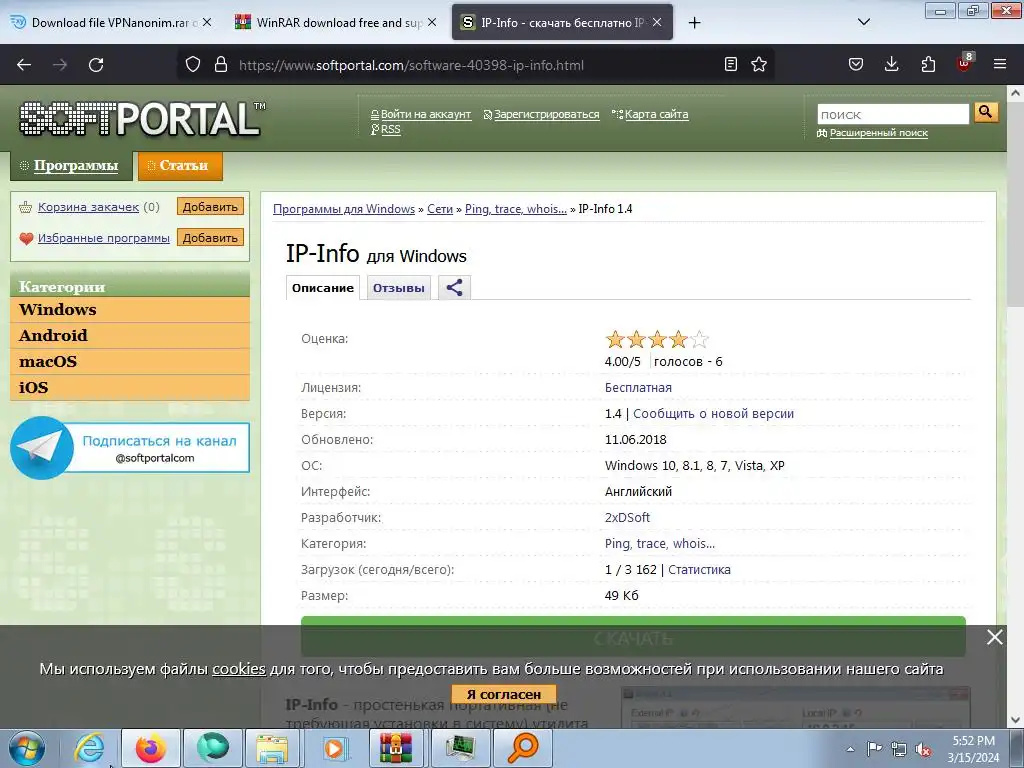The image size is (1024, 768).
Task: Click the padlock site security icon
Action: point(221,65)
